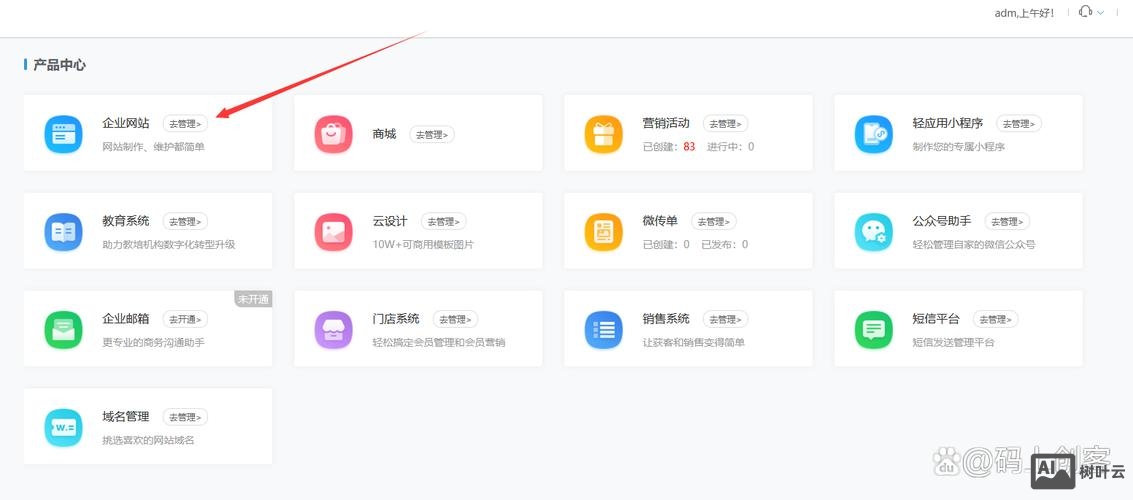Viewport: 1133px width, 500px height.
Task: Click the 企业邮箱 title text
Action: (126, 318)
